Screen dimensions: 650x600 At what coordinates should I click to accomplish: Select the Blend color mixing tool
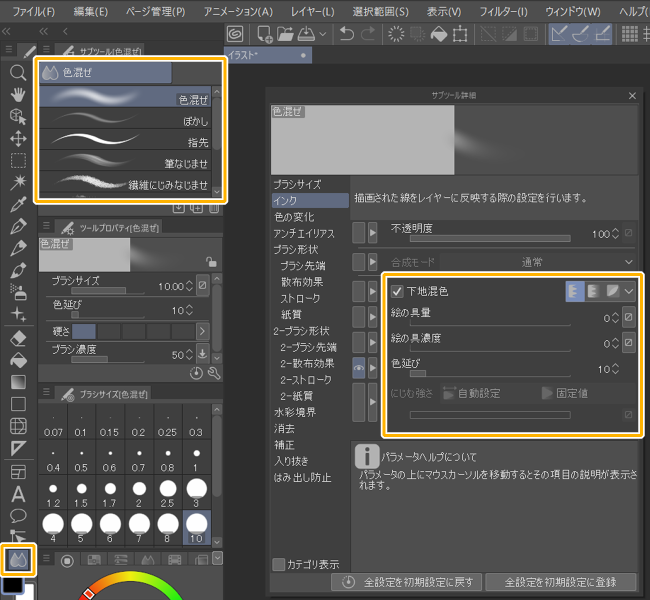(x=18, y=560)
